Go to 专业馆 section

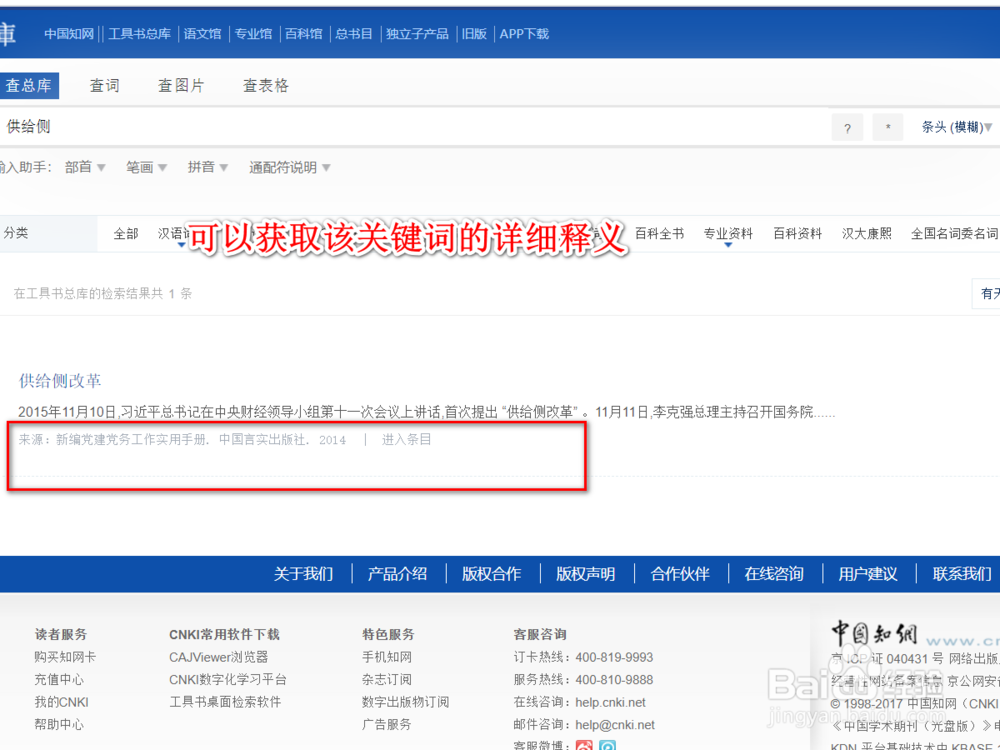click(x=253, y=34)
